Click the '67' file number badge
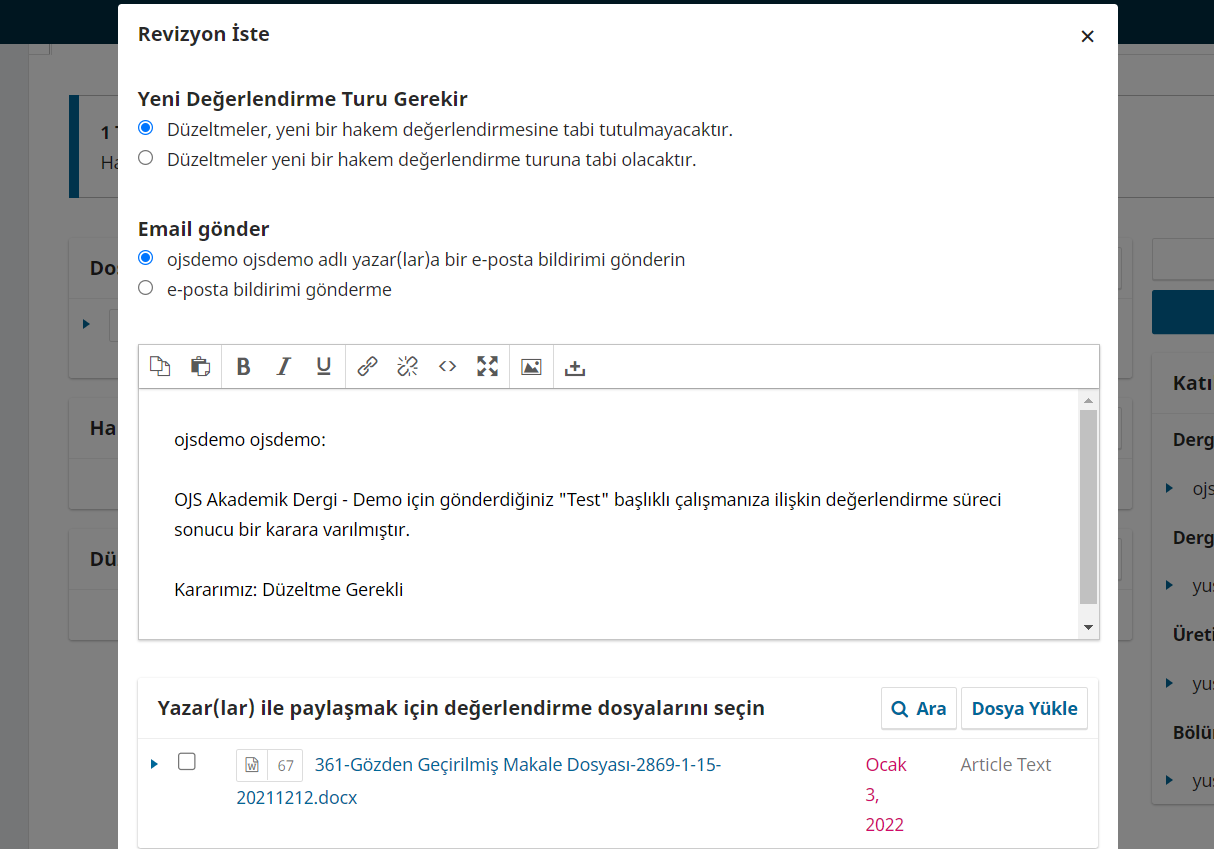Viewport: 1214px width, 849px height. coord(286,766)
